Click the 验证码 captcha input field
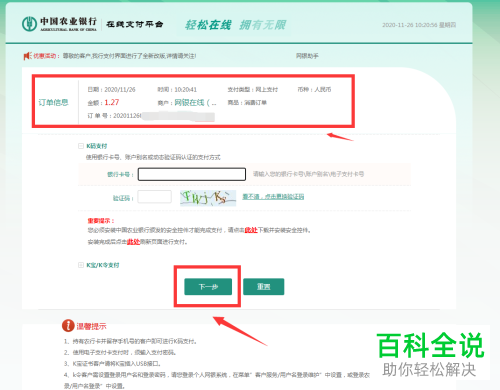The height and width of the screenshot is (390, 500). pyautogui.click(x=155, y=197)
